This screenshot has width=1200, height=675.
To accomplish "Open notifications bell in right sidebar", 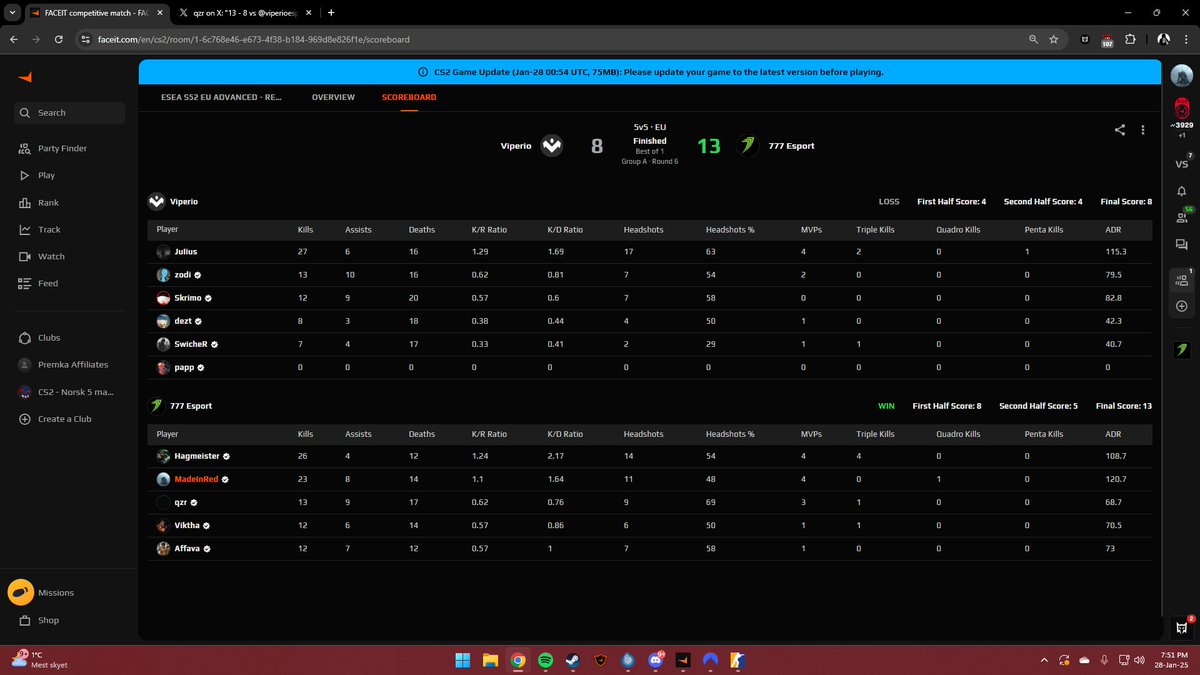I will point(1181,190).
